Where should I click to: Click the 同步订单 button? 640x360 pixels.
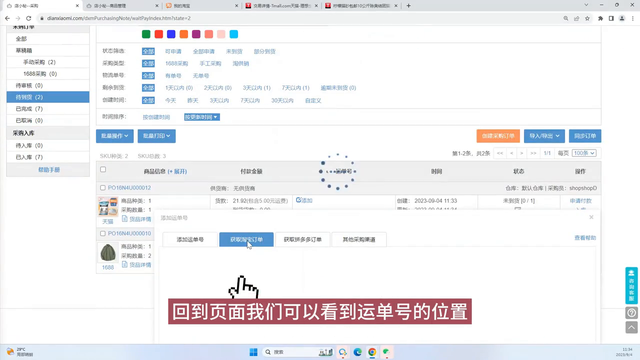(585, 136)
